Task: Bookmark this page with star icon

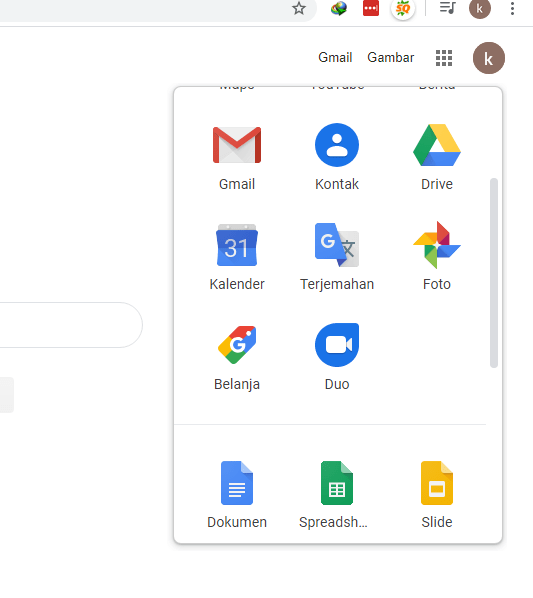Action: [x=299, y=8]
